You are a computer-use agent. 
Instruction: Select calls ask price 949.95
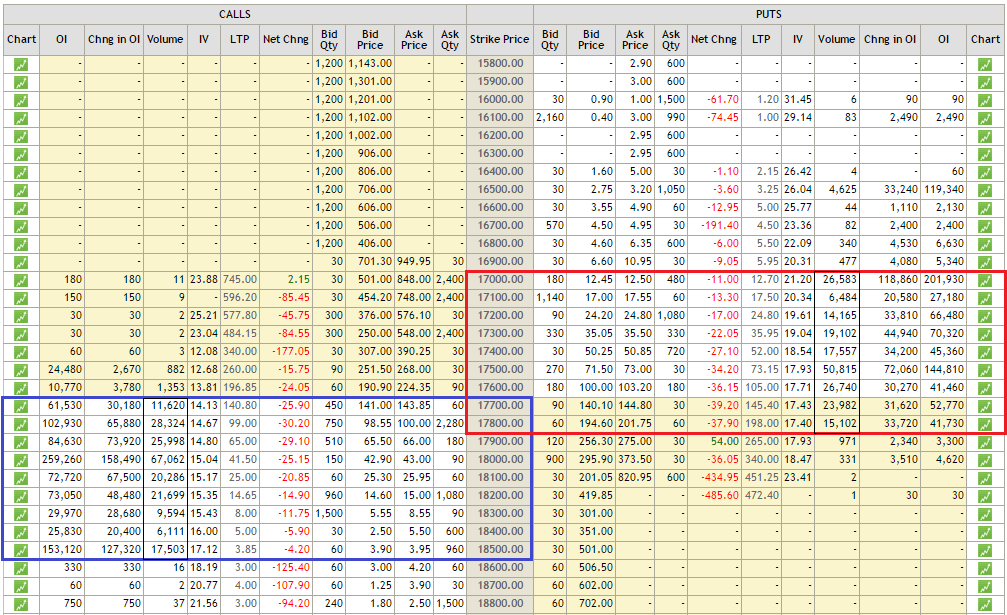pyautogui.click(x=414, y=261)
